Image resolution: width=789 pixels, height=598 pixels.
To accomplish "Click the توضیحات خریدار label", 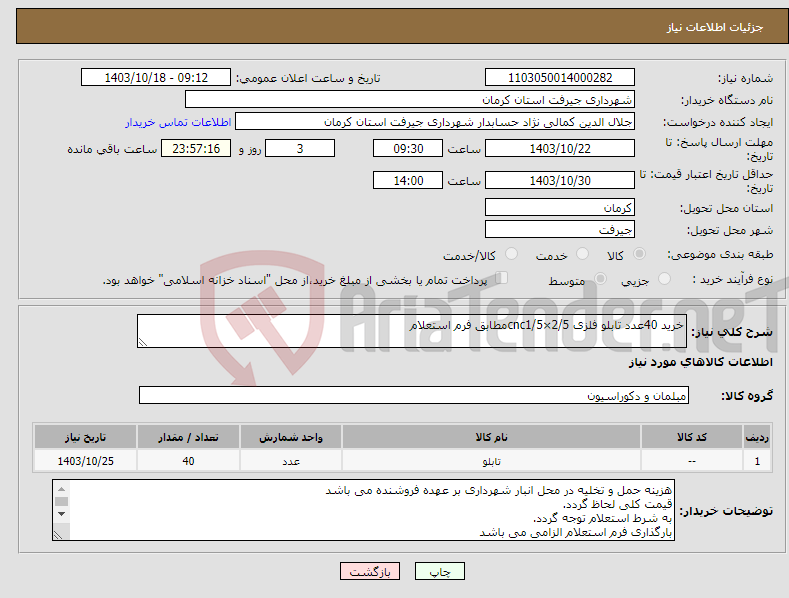I will click(726, 511).
